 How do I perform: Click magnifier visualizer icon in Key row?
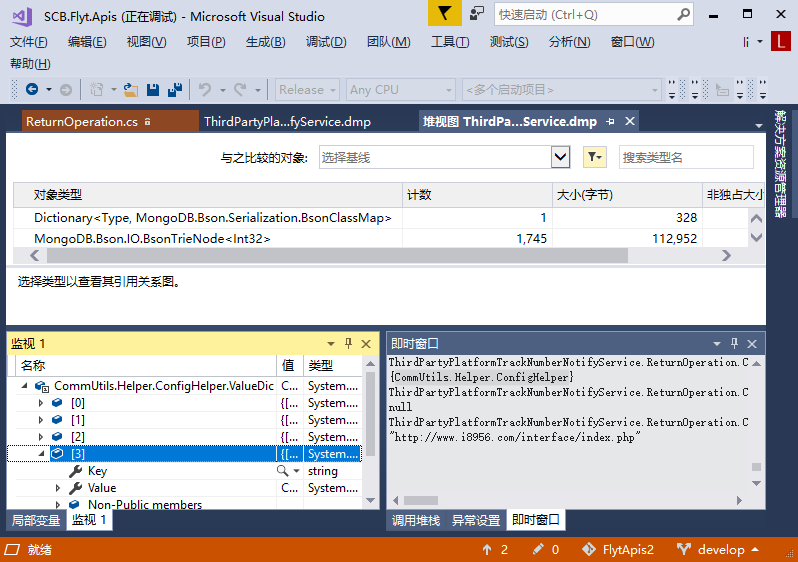(282, 470)
